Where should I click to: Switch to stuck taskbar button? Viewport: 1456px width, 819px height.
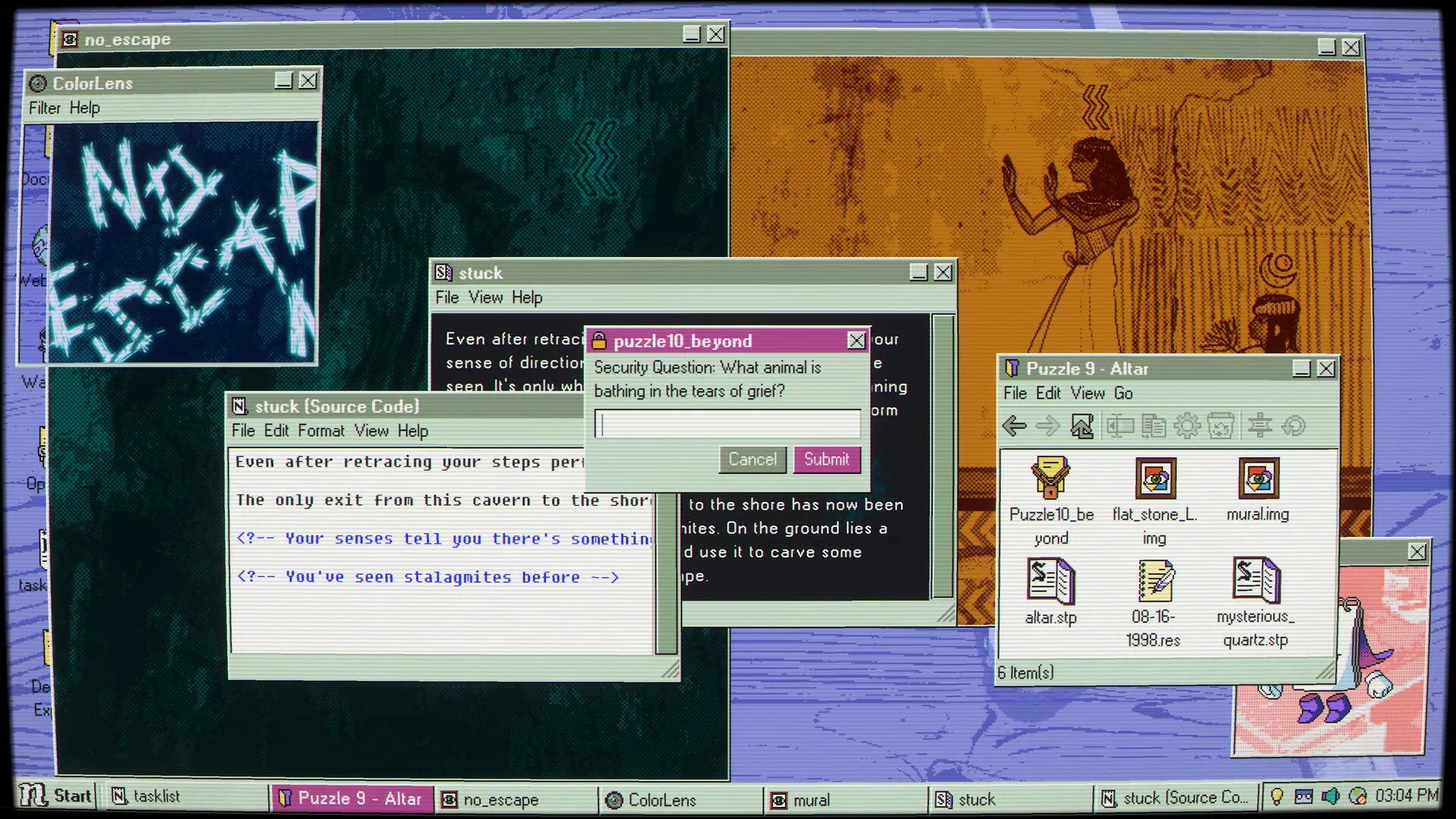[x=1011, y=799]
